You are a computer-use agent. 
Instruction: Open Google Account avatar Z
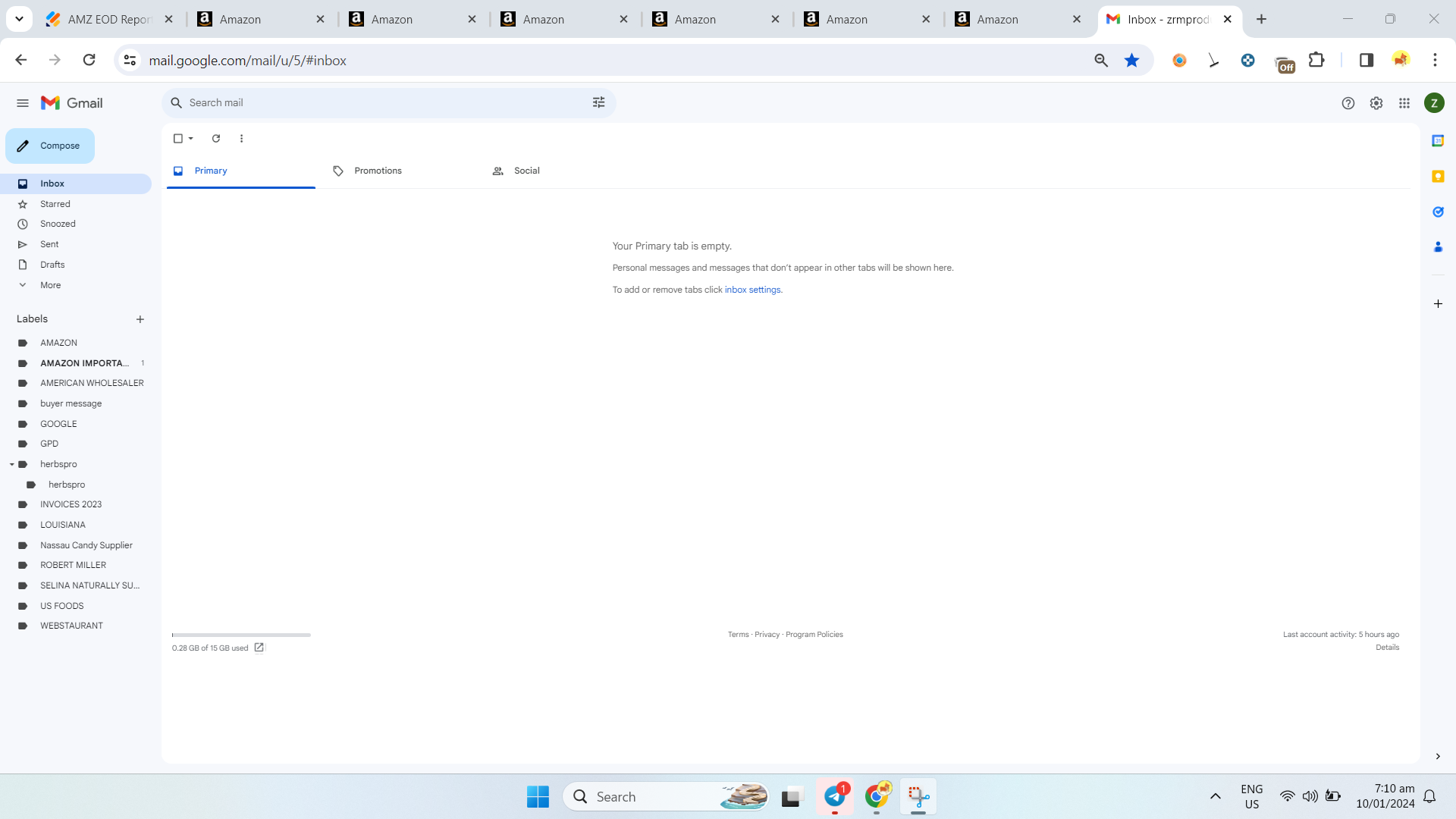(1434, 103)
